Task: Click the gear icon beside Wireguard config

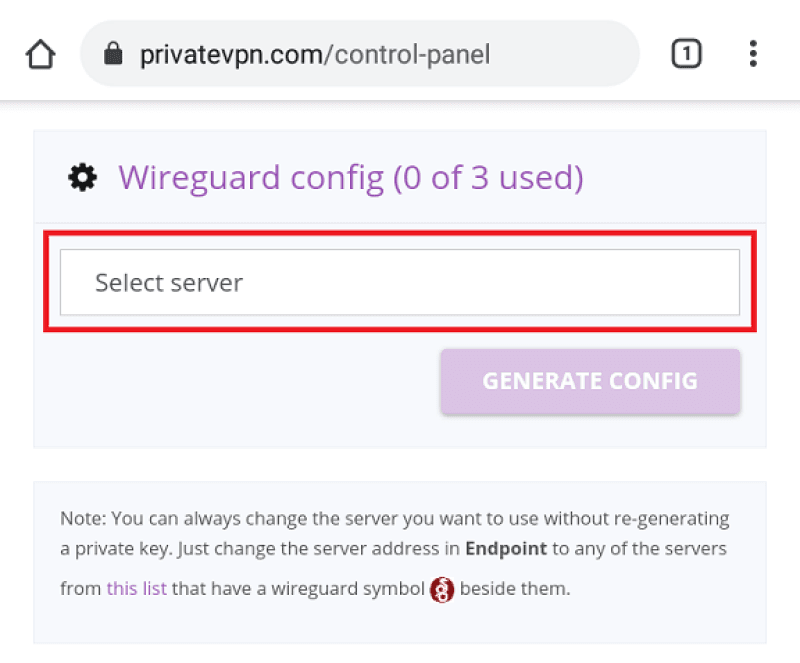Action: pos(82,178)
